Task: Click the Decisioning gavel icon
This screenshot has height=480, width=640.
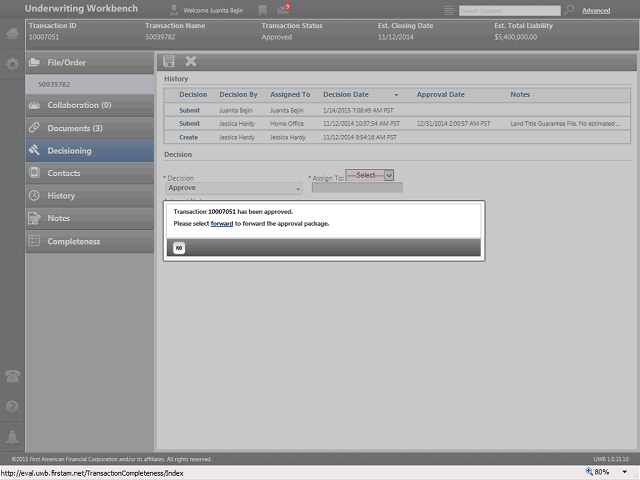Action: coord(34,150)
